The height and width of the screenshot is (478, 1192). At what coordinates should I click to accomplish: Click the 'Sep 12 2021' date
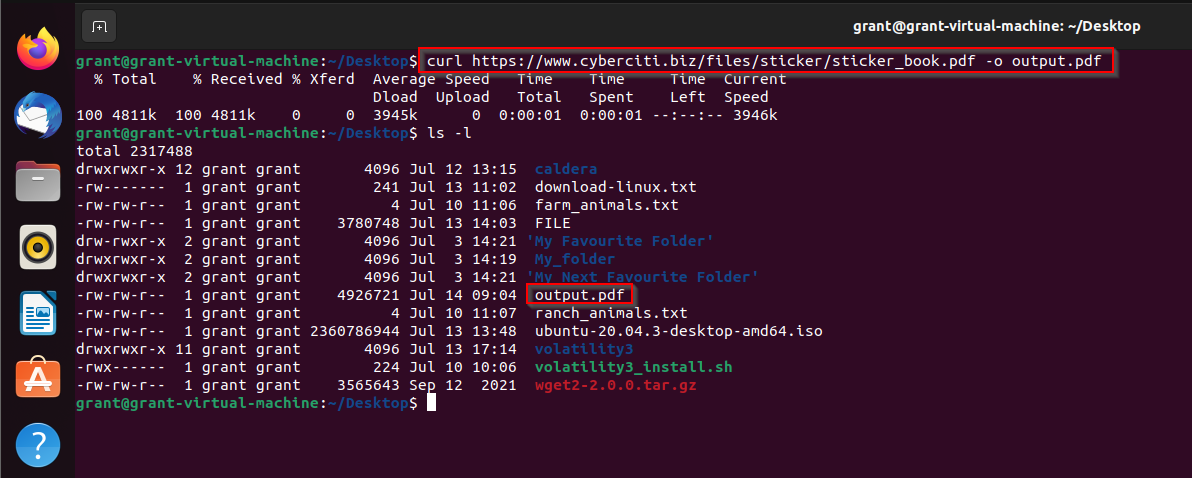[463, 386]
